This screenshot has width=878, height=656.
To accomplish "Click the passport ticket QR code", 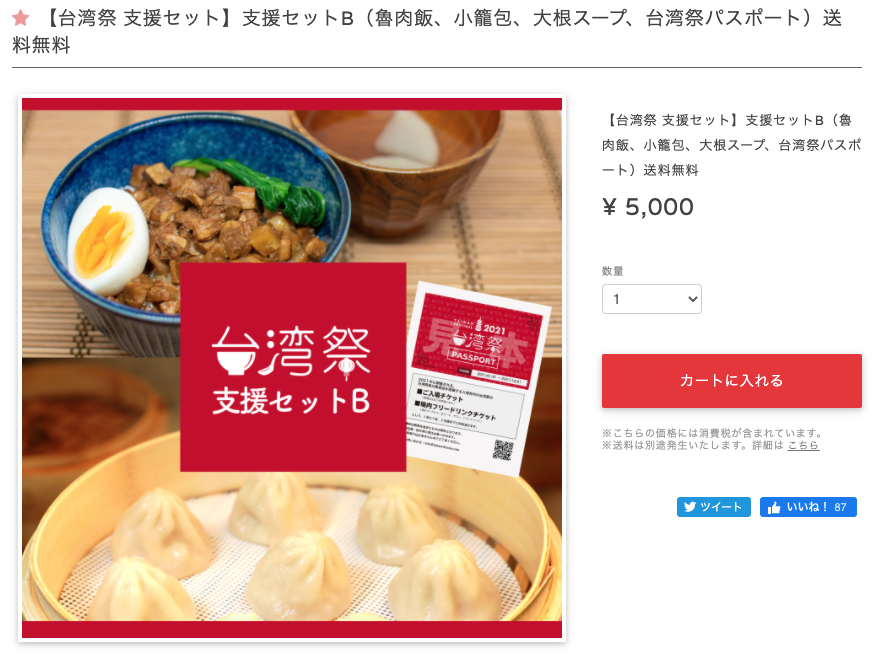I will pos(502,450).
